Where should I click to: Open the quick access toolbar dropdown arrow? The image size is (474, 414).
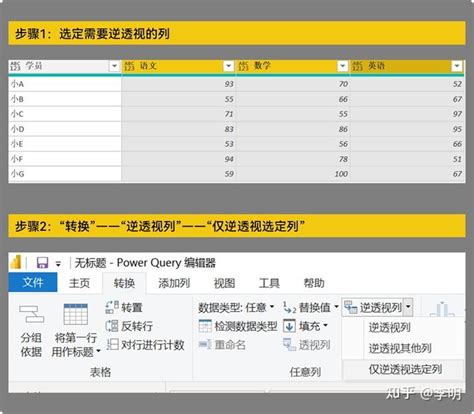pos(58,264)
